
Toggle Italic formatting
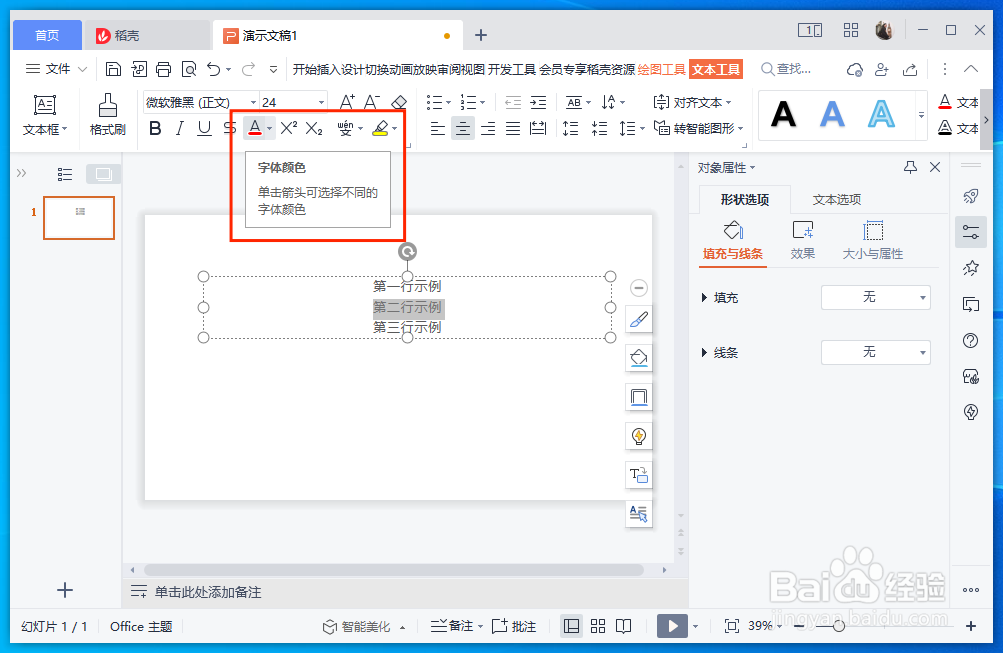click(x=180, y=129)
